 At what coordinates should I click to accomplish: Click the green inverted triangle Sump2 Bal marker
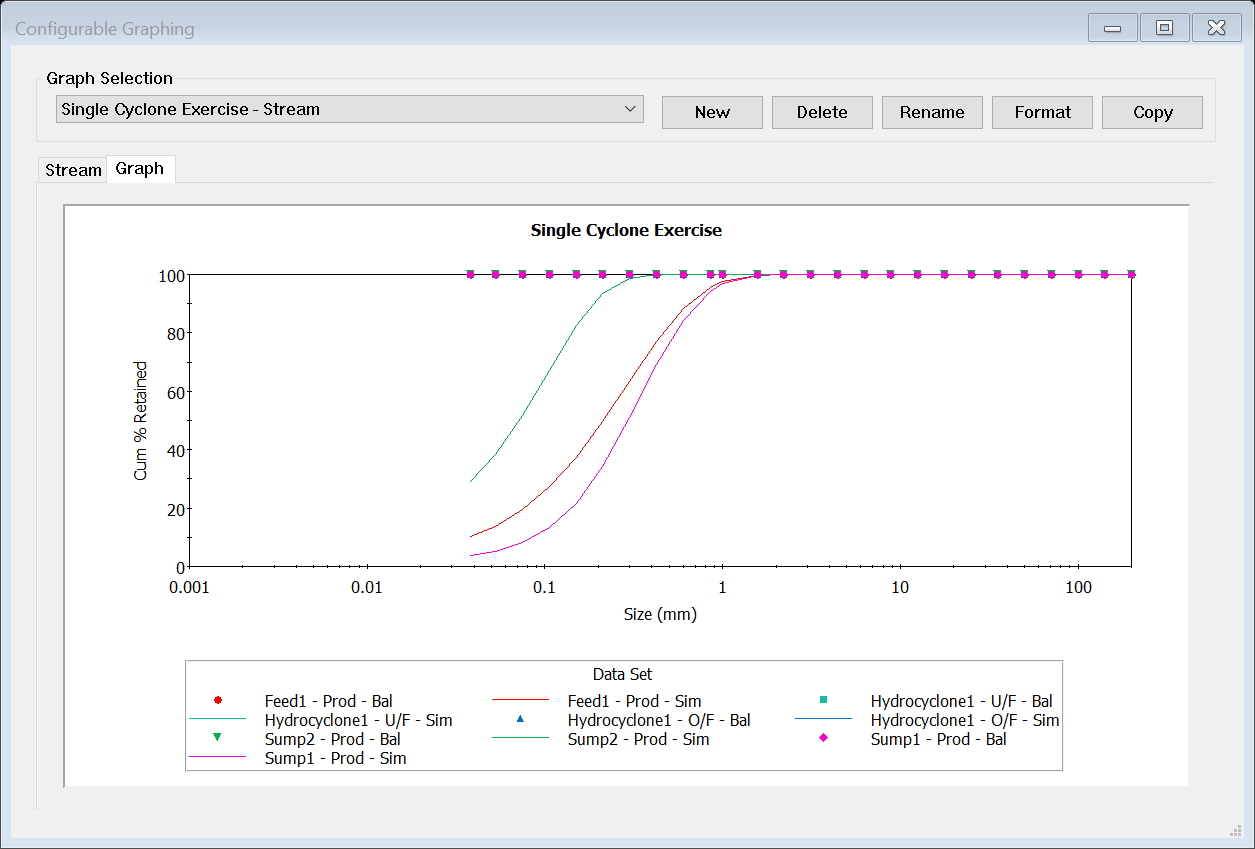(x=217, y=738)
